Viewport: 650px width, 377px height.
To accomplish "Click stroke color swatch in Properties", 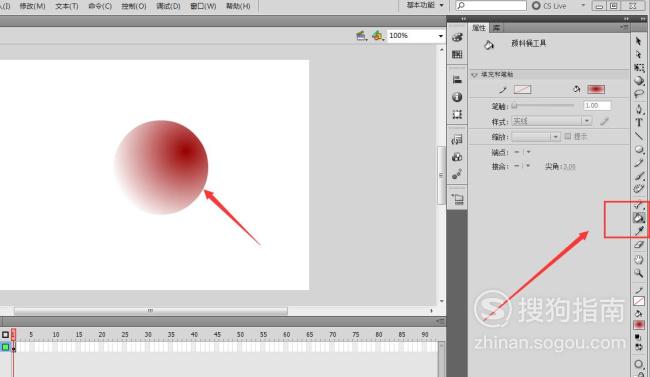I will 522,89.
